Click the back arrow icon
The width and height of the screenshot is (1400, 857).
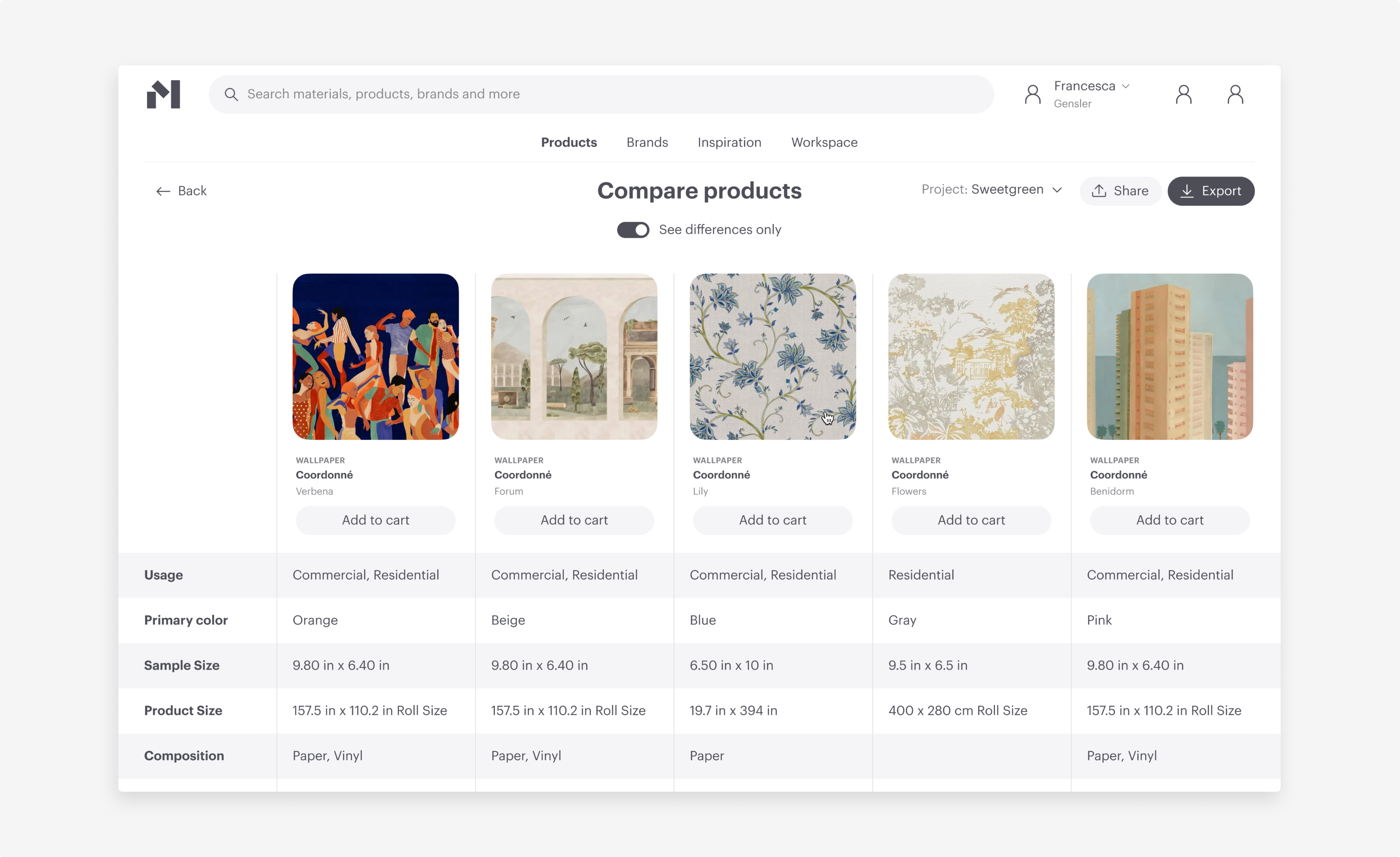coord(163,191)
